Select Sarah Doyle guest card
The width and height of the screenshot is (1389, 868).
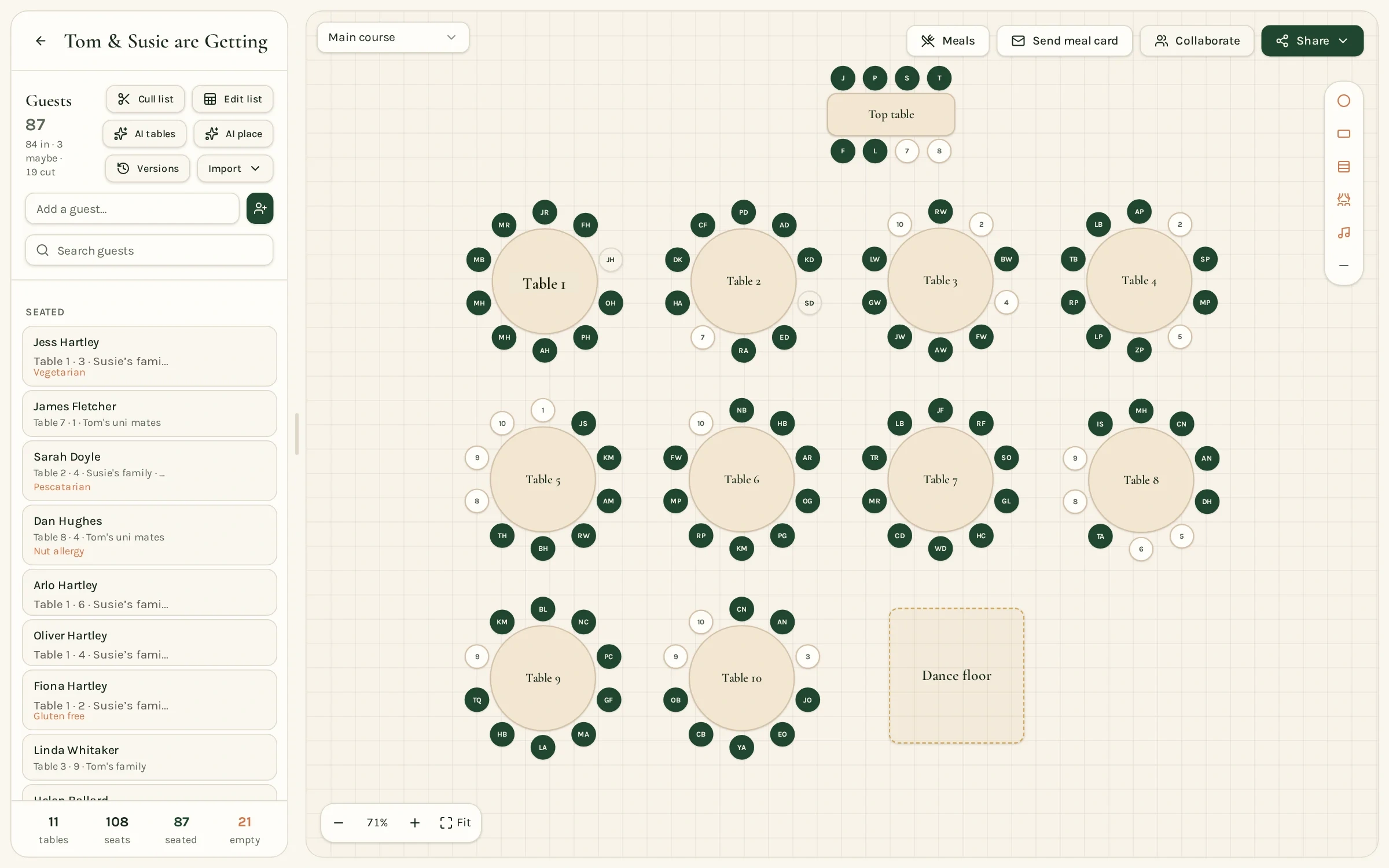coord(149,470)
